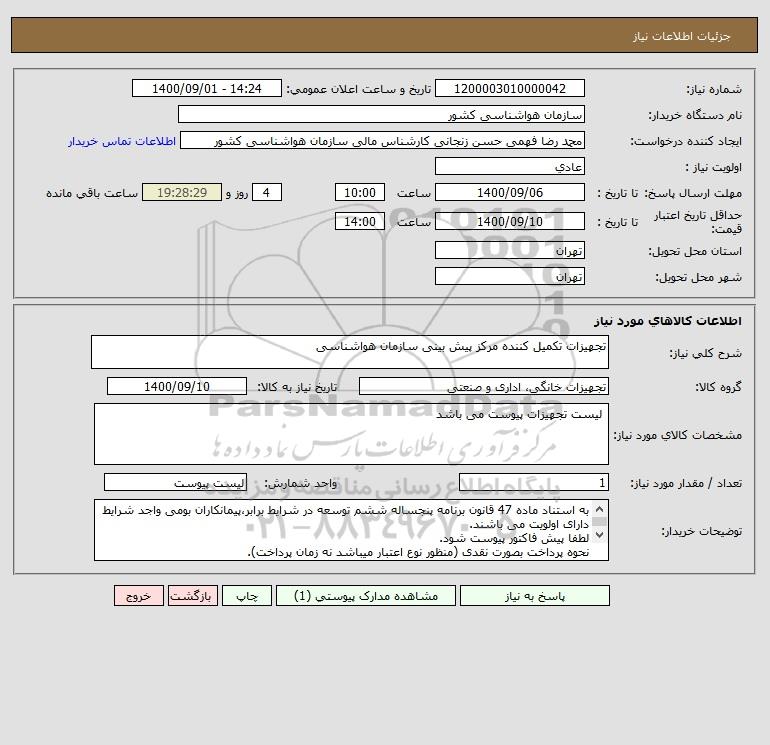Viewport: 770px width, 745px height.
Task: Click the شهر محل تحویل label
Action: (699, 277)
